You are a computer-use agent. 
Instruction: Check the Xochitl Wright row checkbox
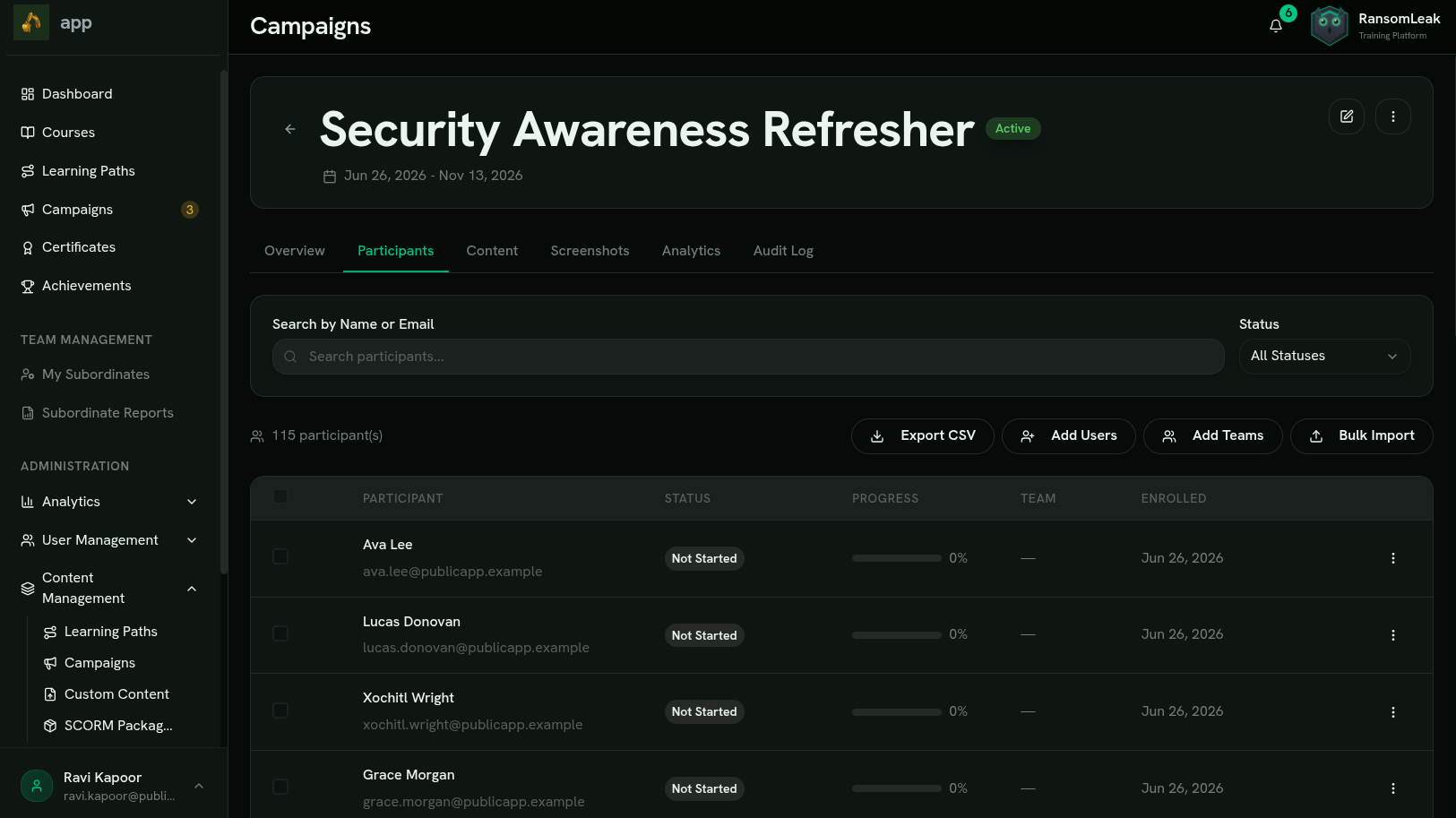tap(280, 710)
